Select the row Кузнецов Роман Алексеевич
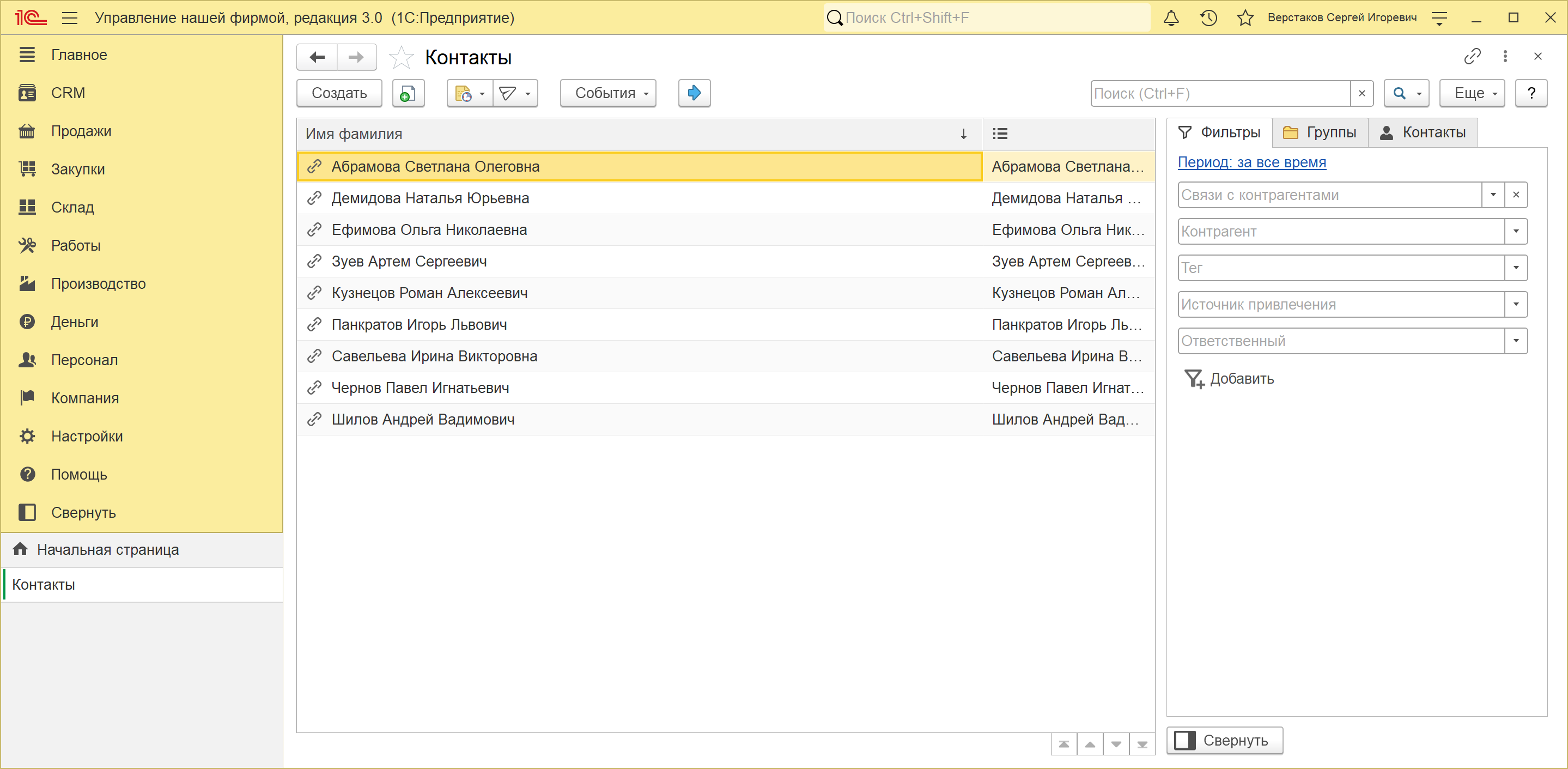 [725, 293]
